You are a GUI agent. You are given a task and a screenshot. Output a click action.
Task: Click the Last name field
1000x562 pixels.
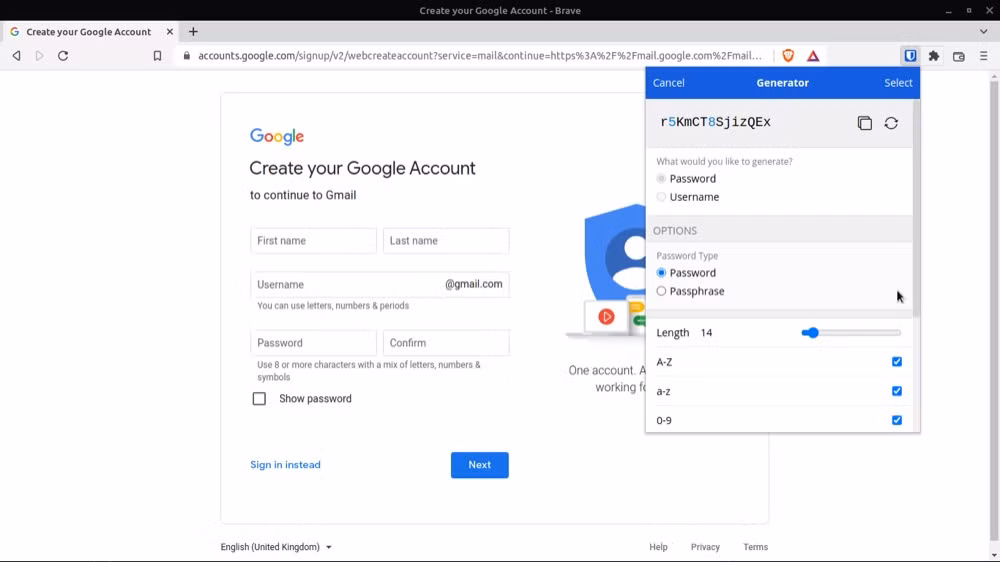446,241
